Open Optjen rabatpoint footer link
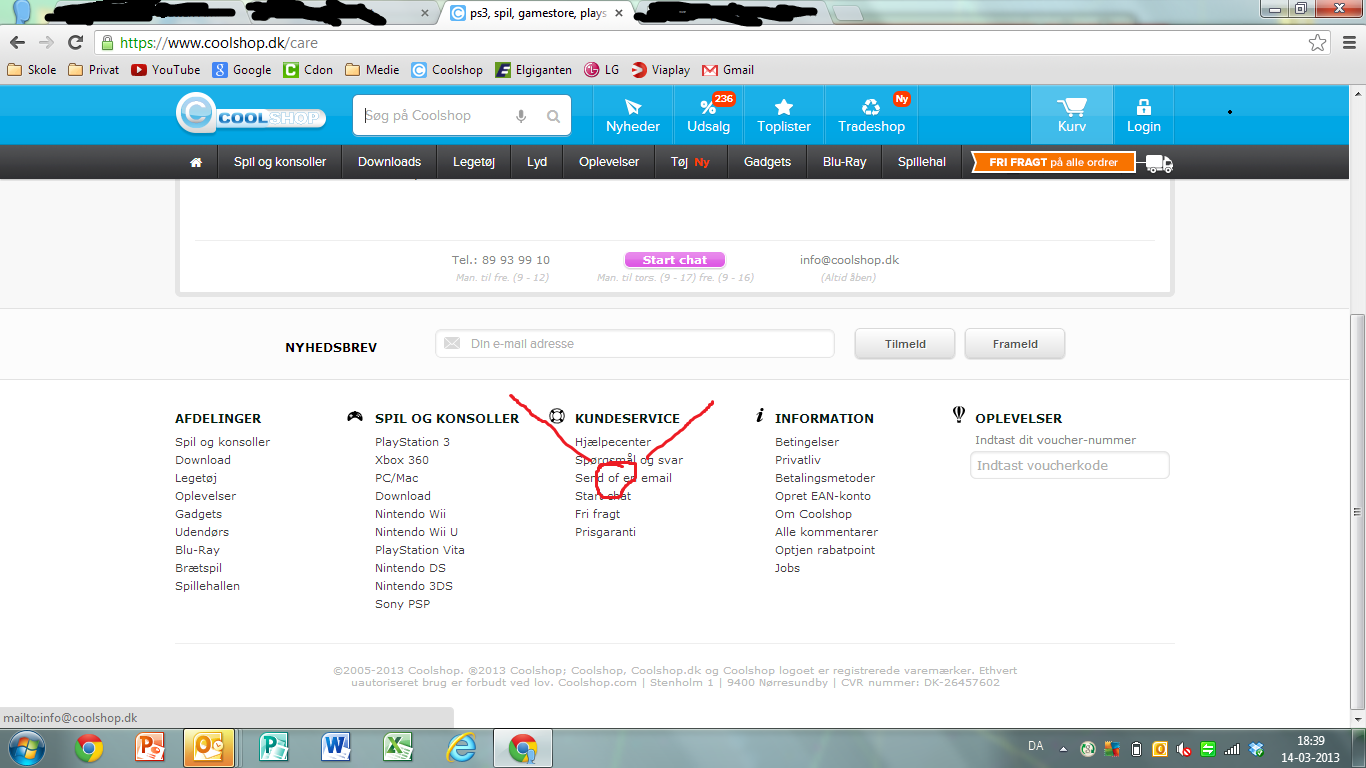The height and width of the screenshot is (768, 1366). click(x=825, y=550)
